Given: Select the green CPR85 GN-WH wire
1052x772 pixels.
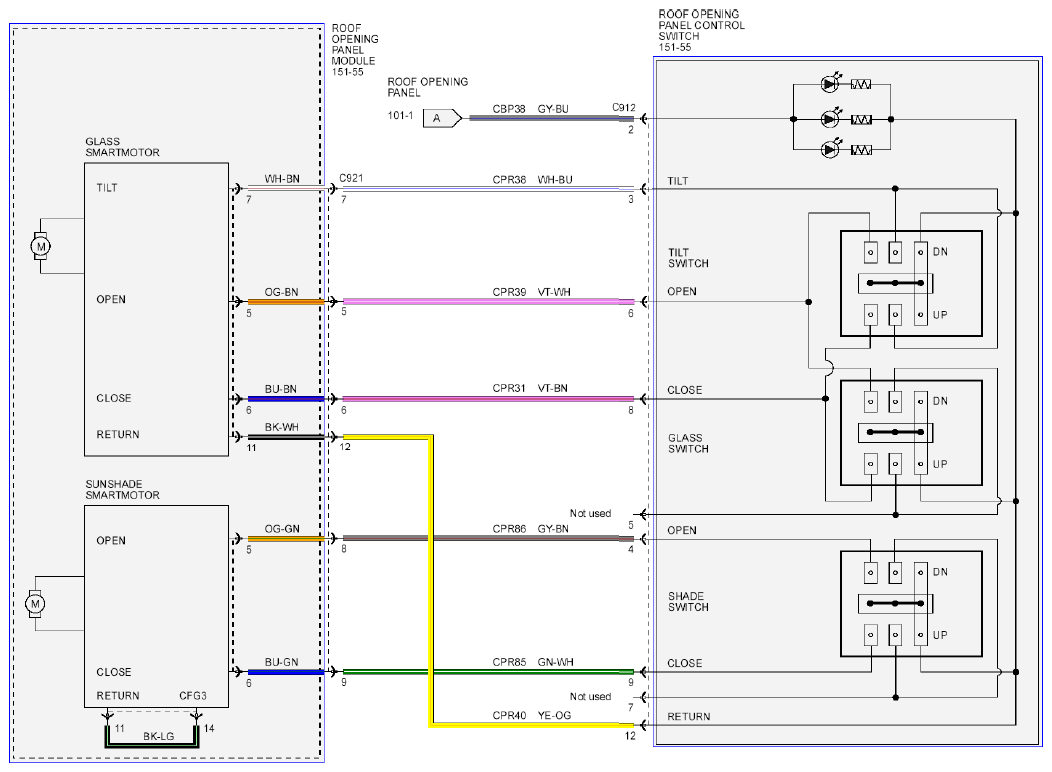Looking at the screenshot, I should tap(488, 671).
